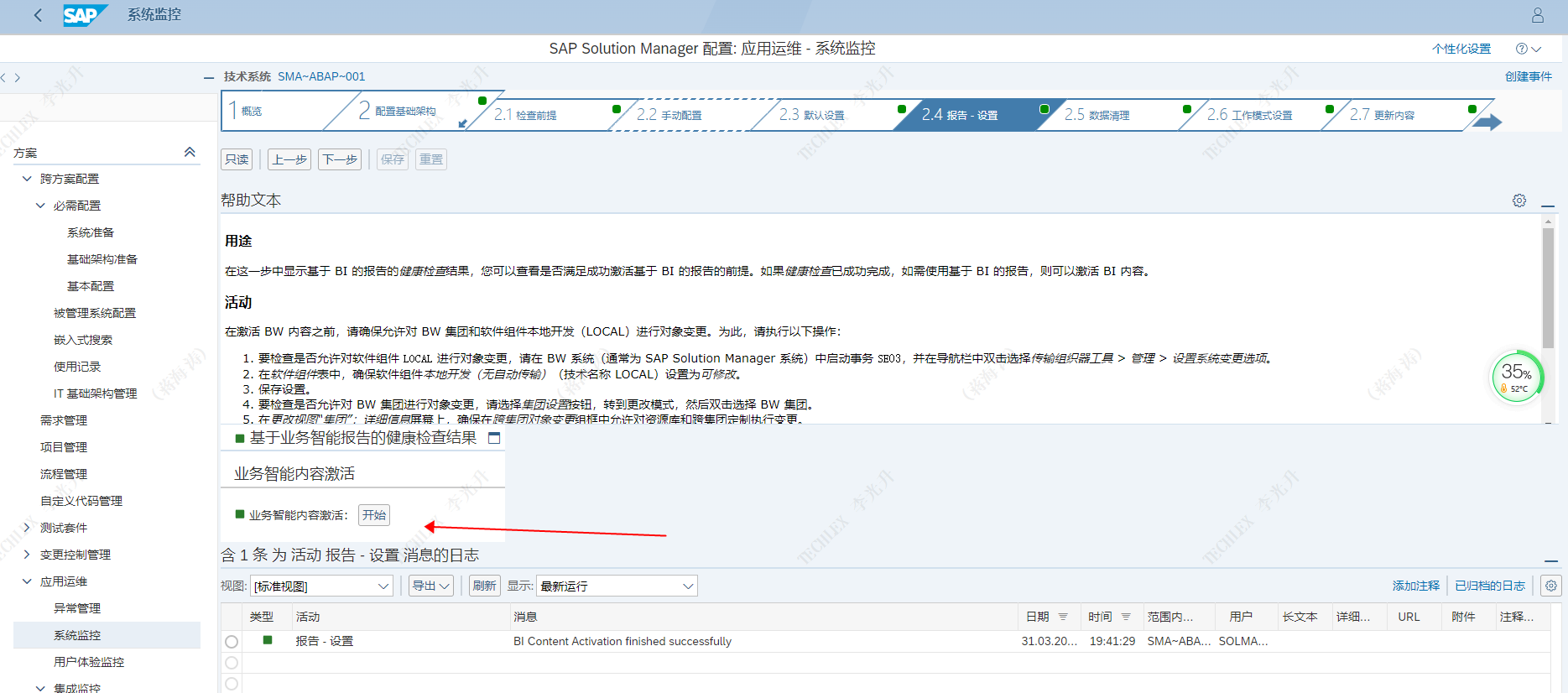
Task: Select the first log row radio
Action: [x=232, y=642]
